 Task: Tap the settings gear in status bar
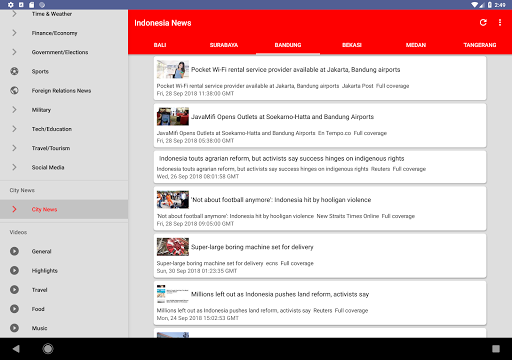click(x=10, y=5)
